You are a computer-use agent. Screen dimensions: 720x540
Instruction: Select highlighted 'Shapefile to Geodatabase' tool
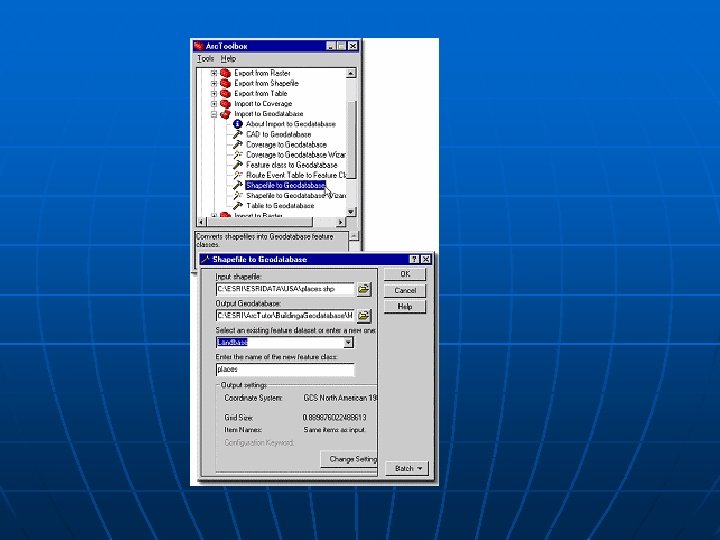pos(286,185)
